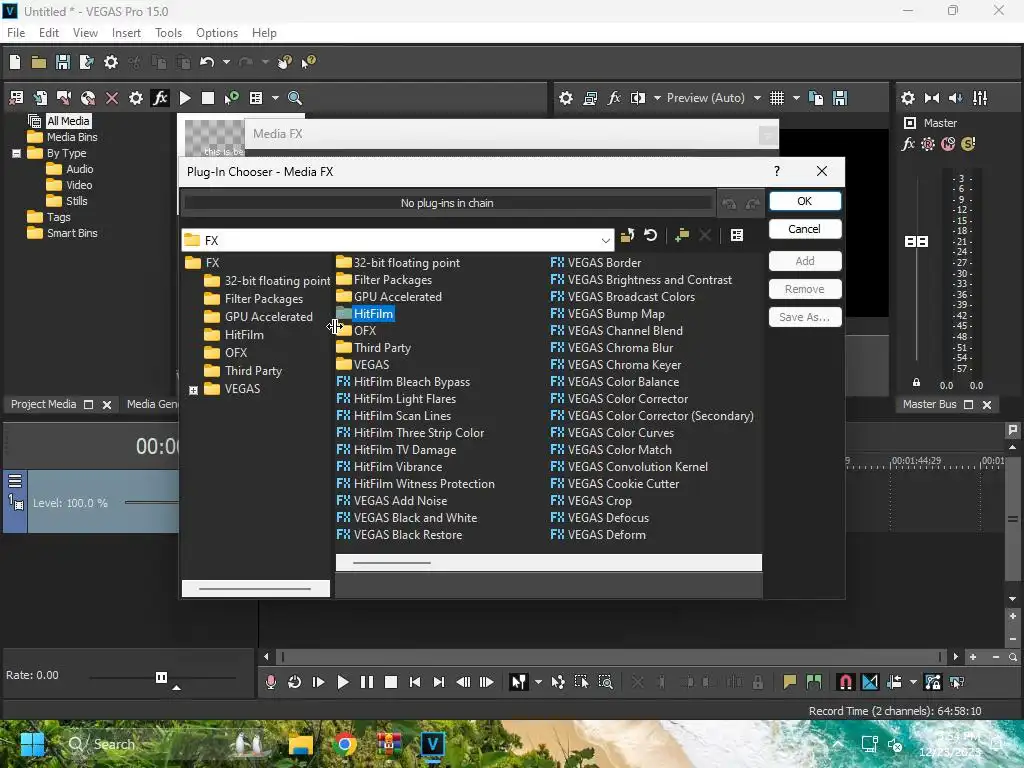1024x768 pixels.
Task: Click the New project icon
Action: pos(15,62)
